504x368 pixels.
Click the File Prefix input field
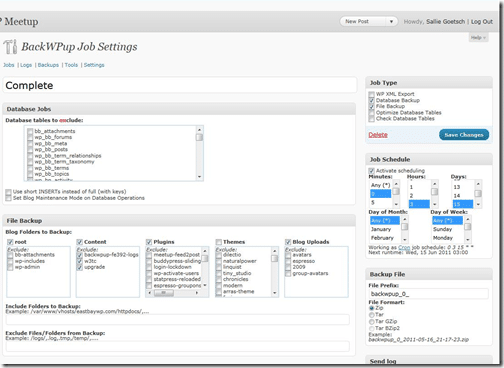coord(428,294)
